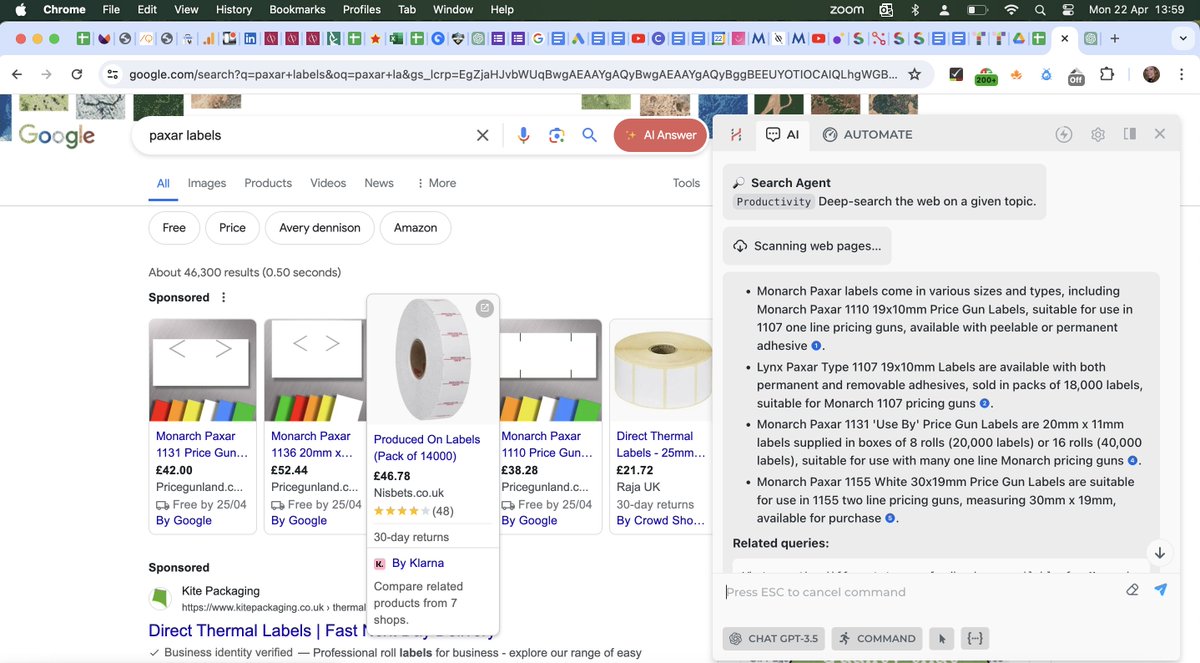Click the AI Answer button
This screenshot has width=1200, height=663.
click(660, 135)
